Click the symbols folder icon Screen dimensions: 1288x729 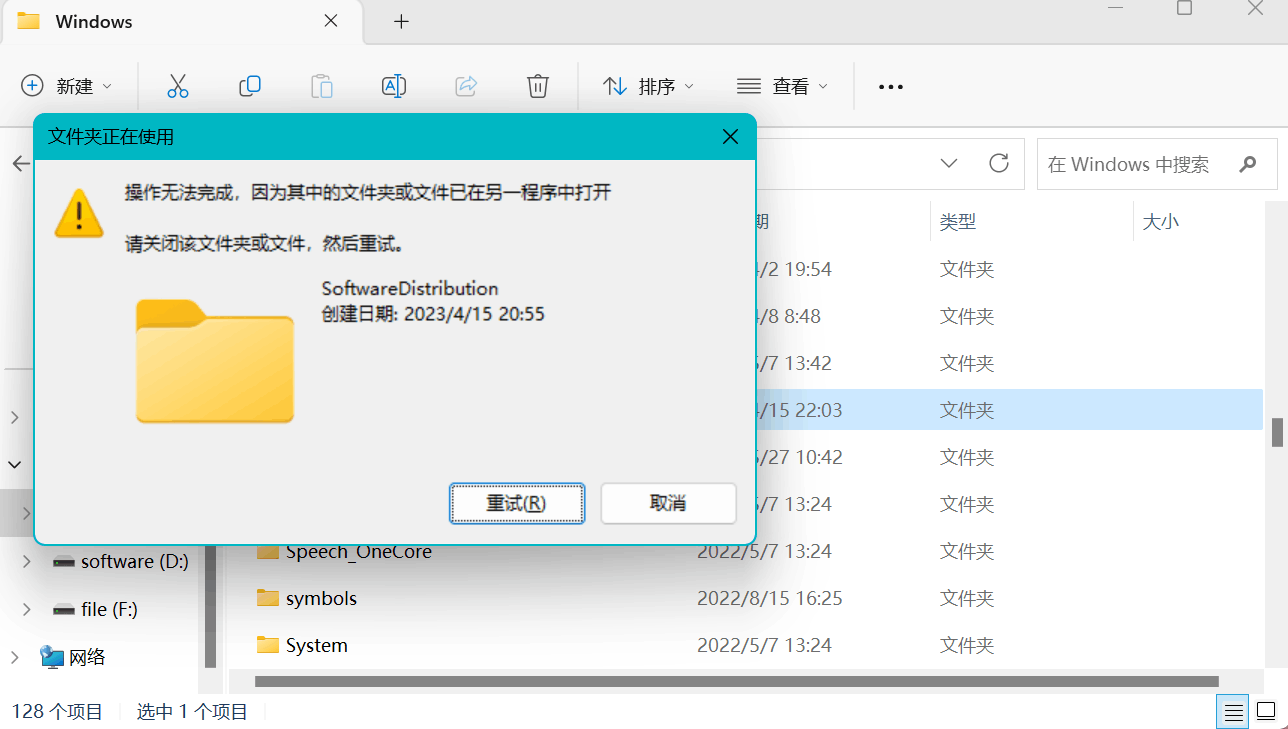coord(267,598)
